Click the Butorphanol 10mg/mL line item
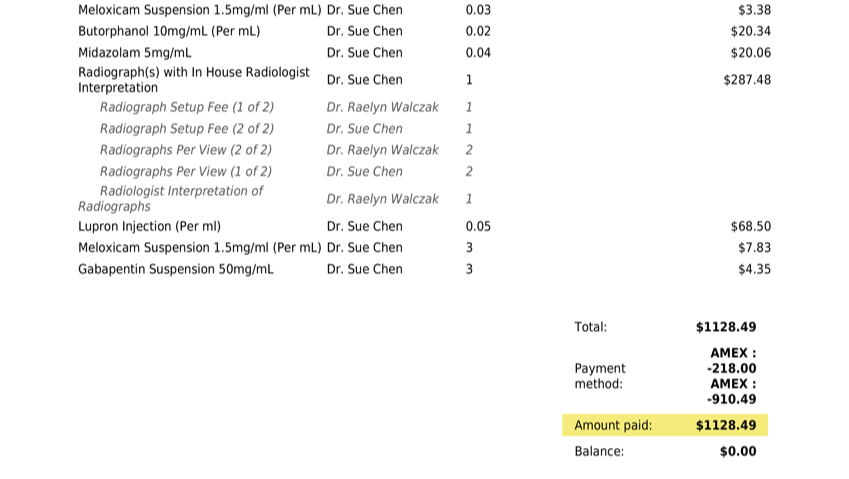The width and height of the screenshot is (849, 479). (169, 31)
